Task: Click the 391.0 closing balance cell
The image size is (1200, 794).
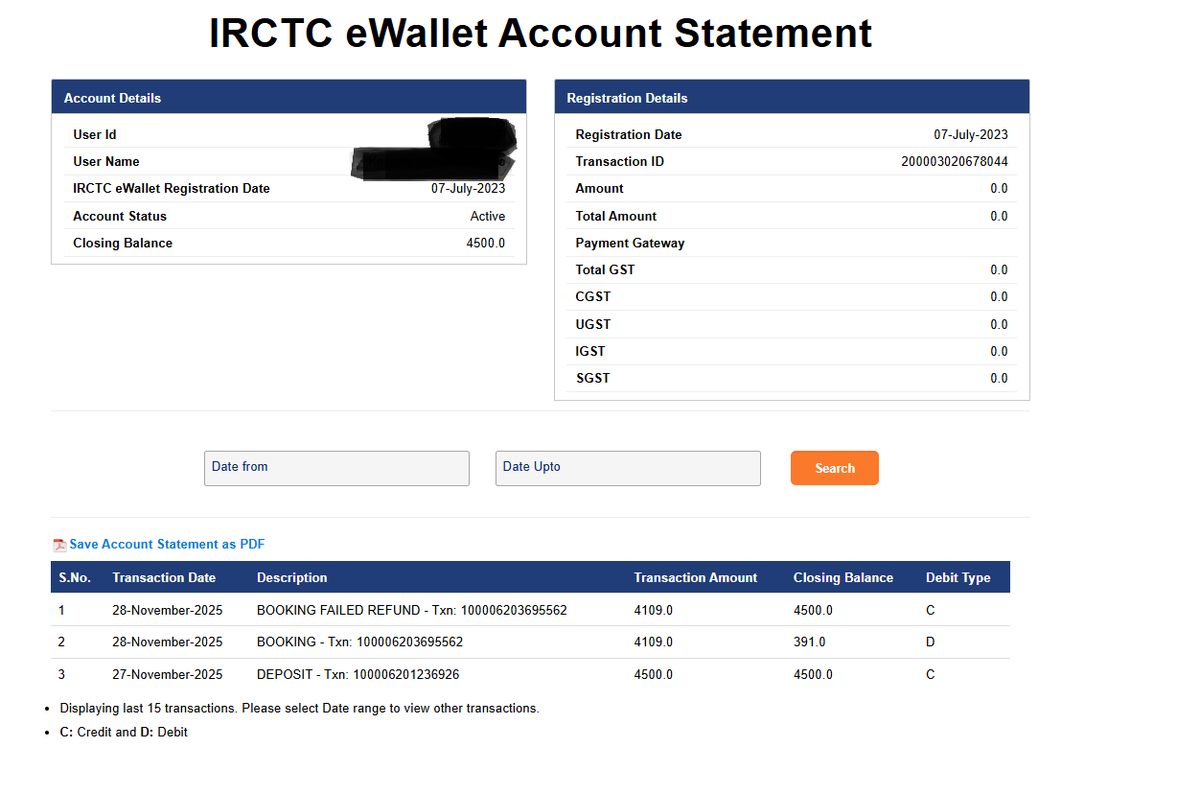Action: [809, 642]
